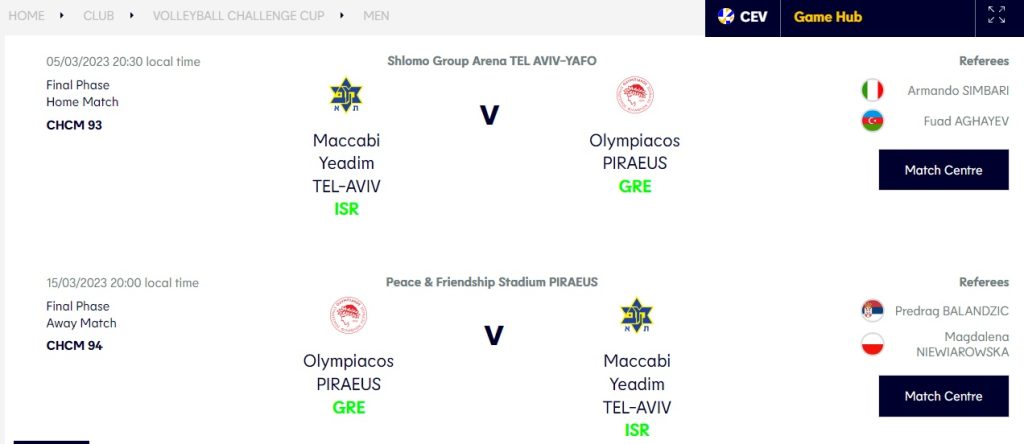
Task: Toggle fullscreen with the expand icon
Action: click(x=996, y=15)
